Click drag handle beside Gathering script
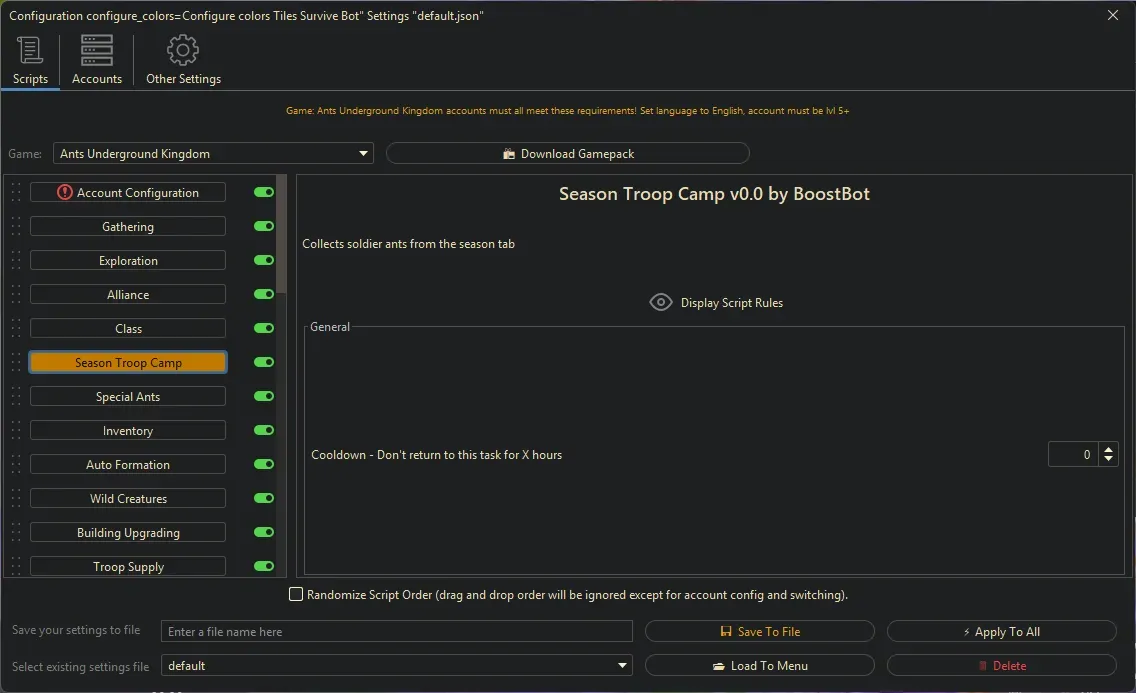The width and height of the screenshot is (1136, 693). point(16,227)
